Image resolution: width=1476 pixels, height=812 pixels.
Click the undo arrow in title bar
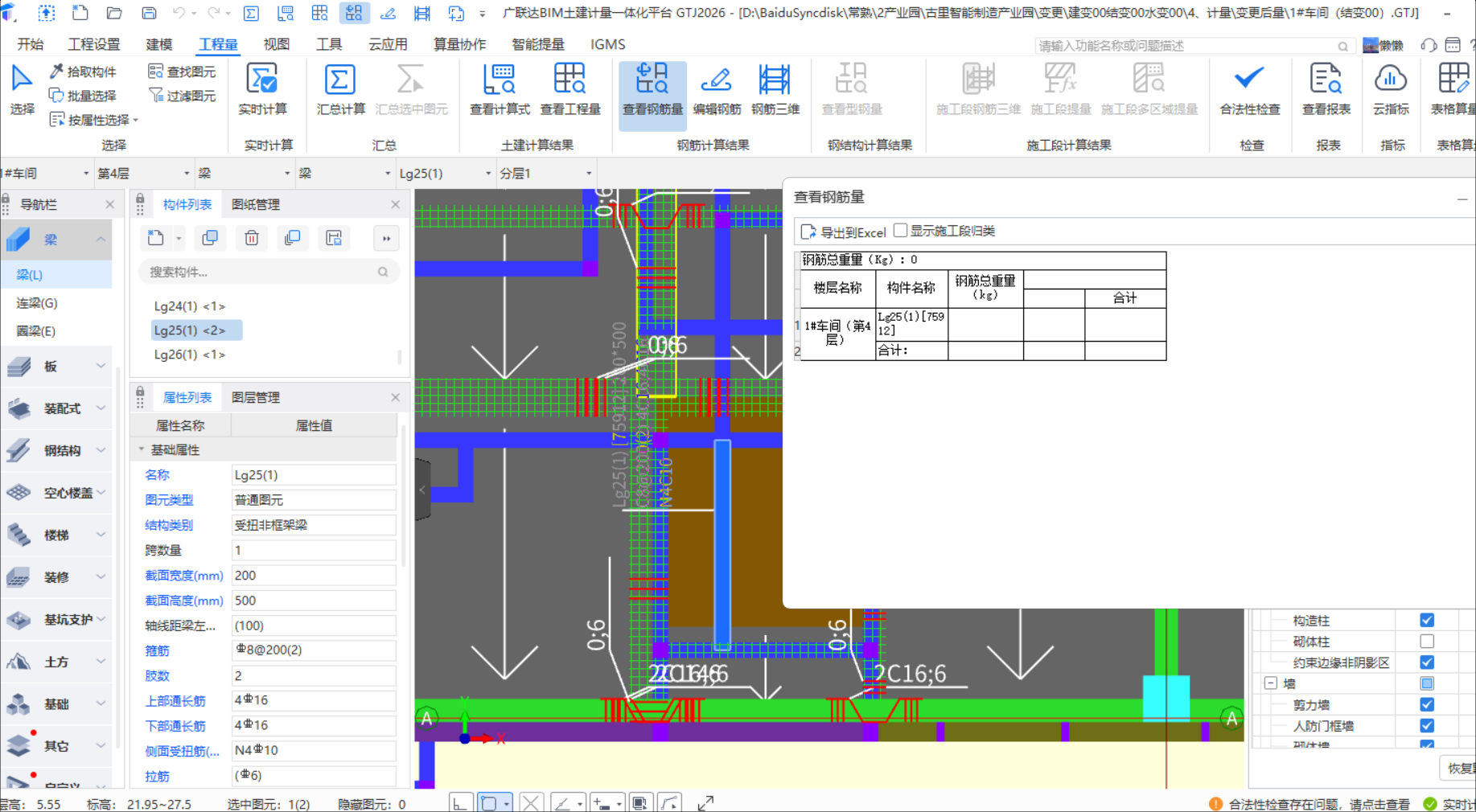pyautogui.click(x=179, y=13)
